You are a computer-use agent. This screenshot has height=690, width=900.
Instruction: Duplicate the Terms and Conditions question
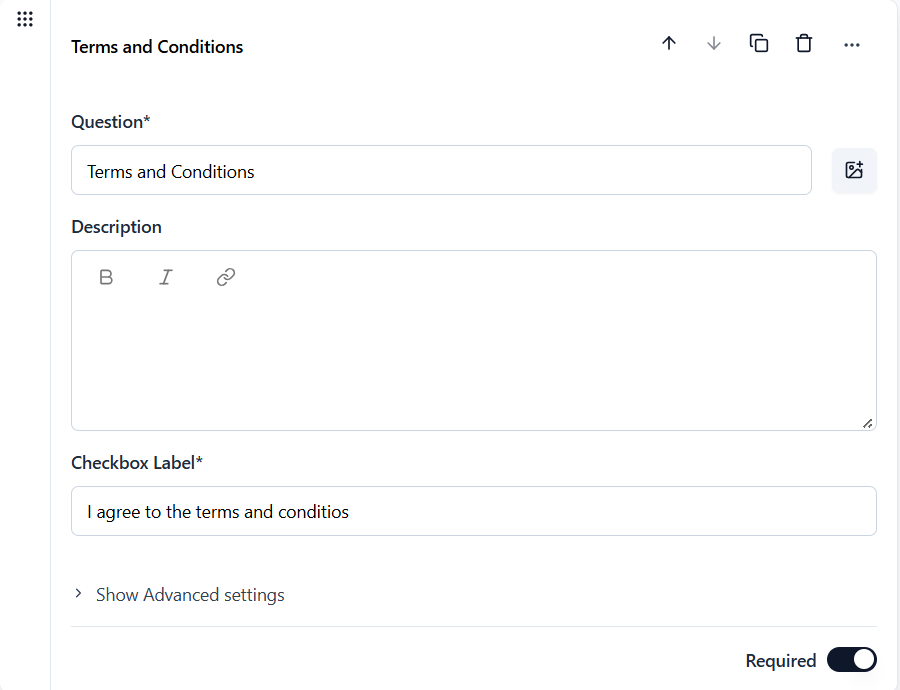point(759,44)
